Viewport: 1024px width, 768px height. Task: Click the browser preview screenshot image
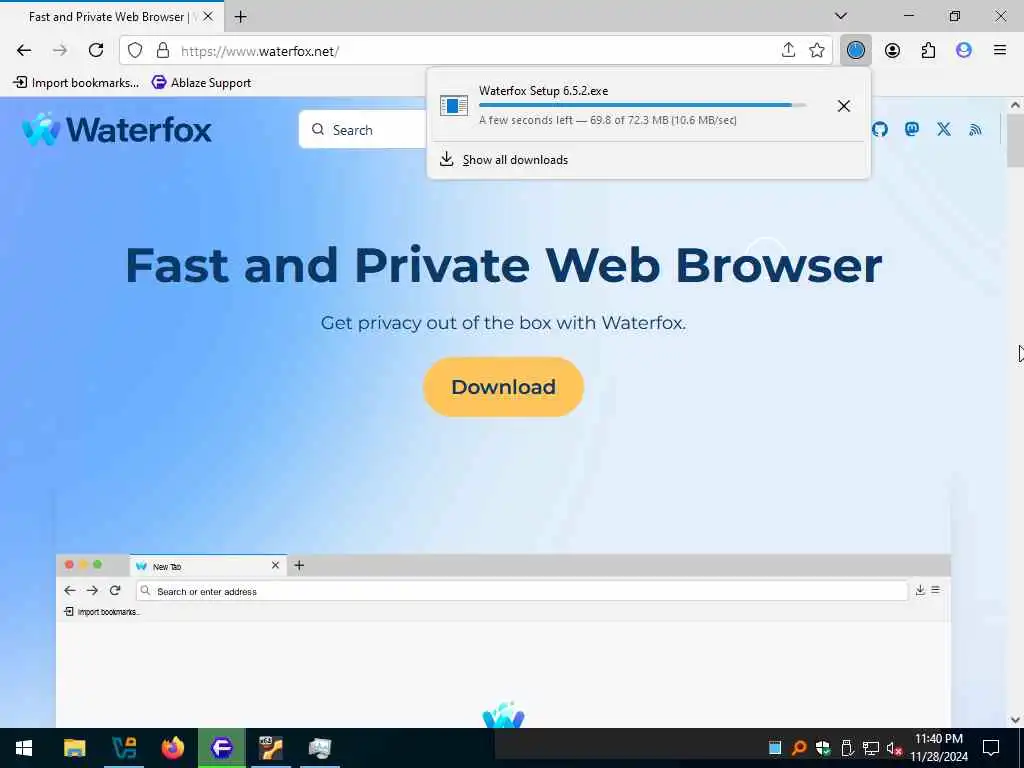504,640
